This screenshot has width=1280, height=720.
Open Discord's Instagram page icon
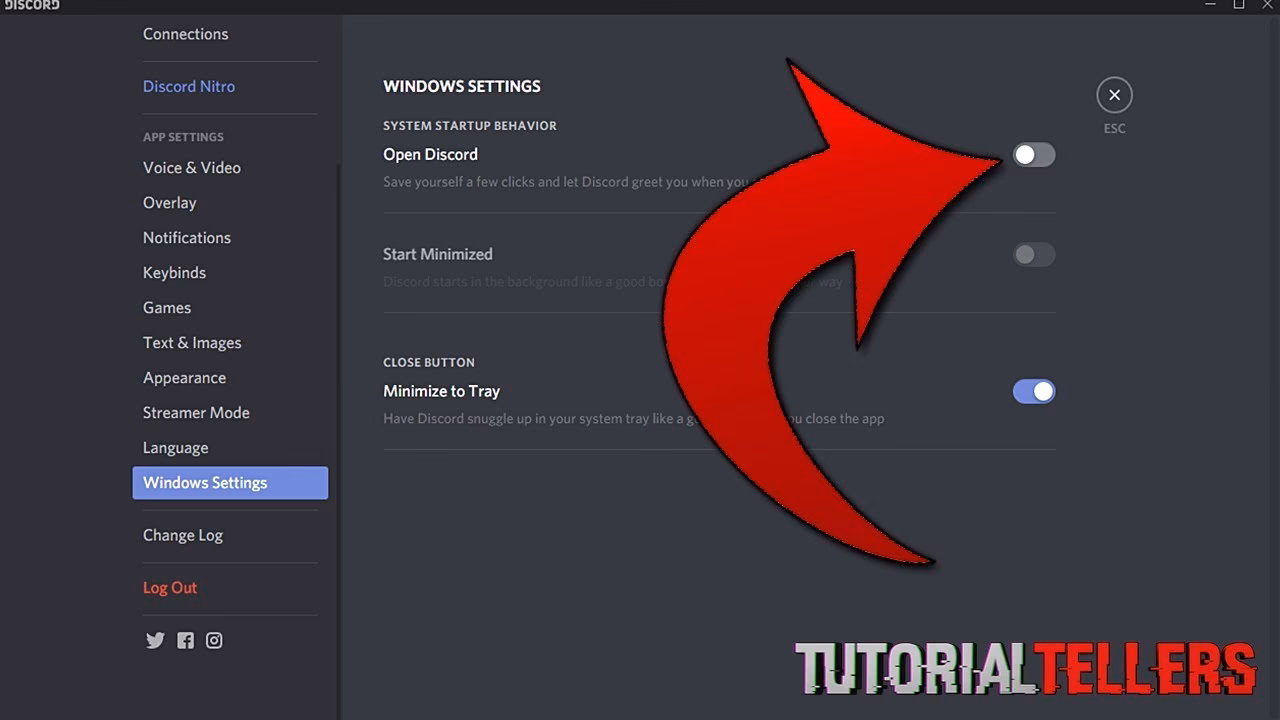[x=214, y=641]
